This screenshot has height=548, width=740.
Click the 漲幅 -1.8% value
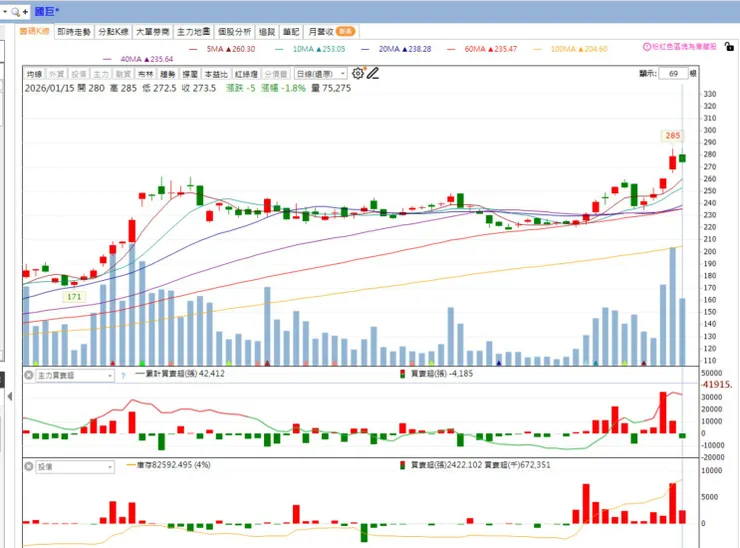[x=283, y=88]
